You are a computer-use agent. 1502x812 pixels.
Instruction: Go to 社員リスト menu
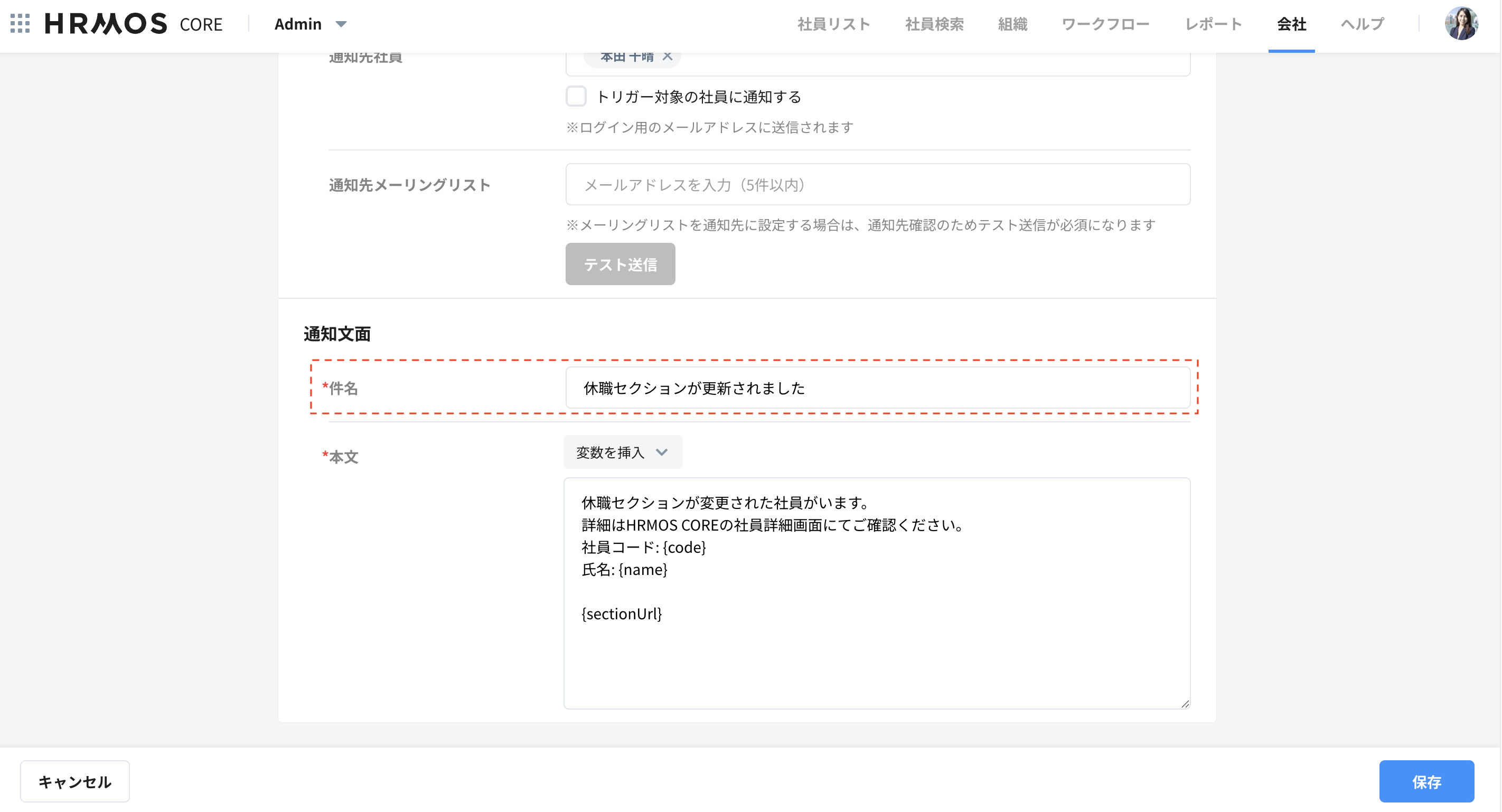tap(833, 24)
